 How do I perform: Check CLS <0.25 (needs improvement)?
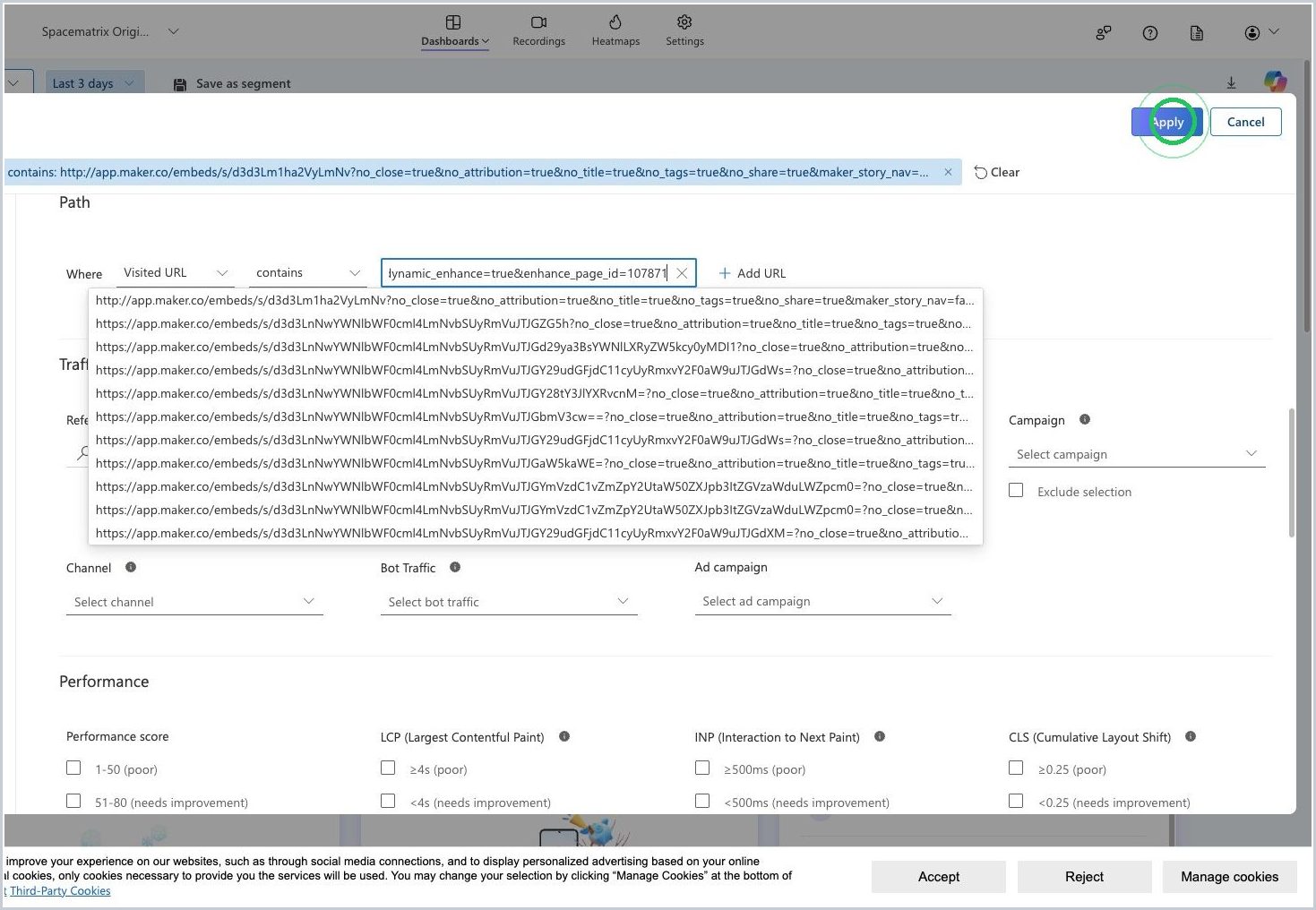coord(1016,801)
